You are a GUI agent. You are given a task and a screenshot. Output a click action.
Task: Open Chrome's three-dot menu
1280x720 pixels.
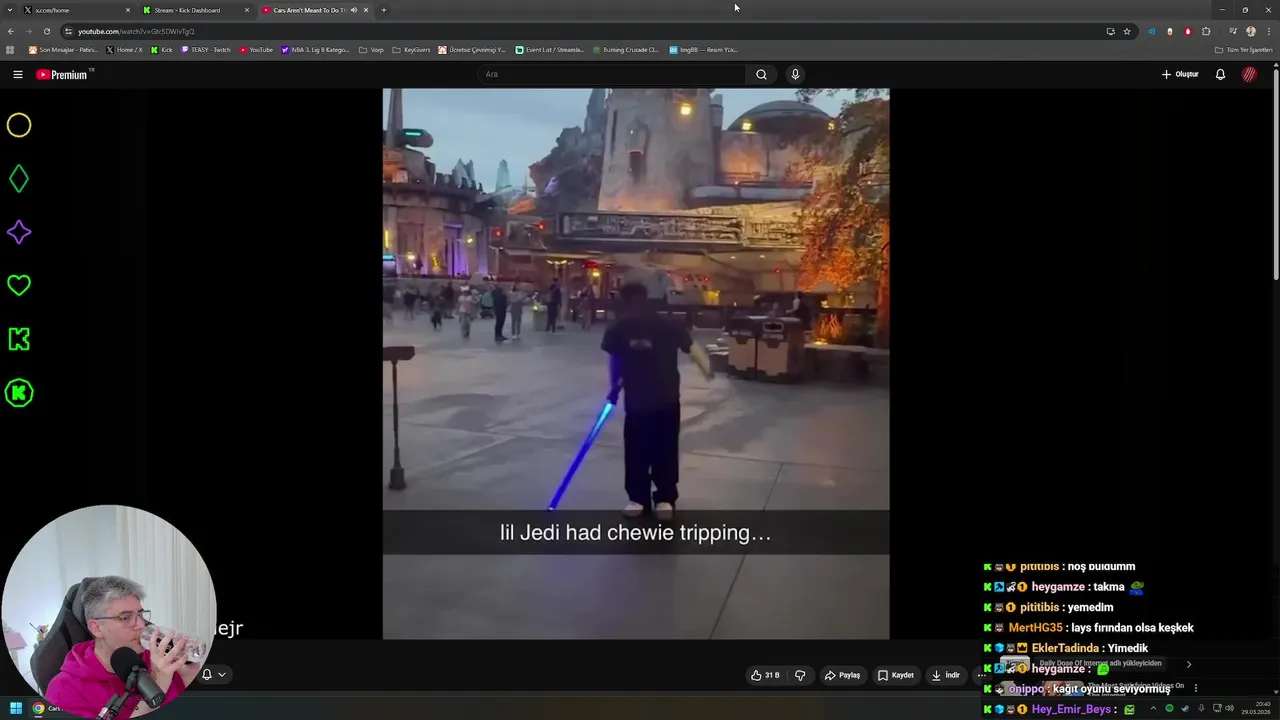pos(1268,31)
